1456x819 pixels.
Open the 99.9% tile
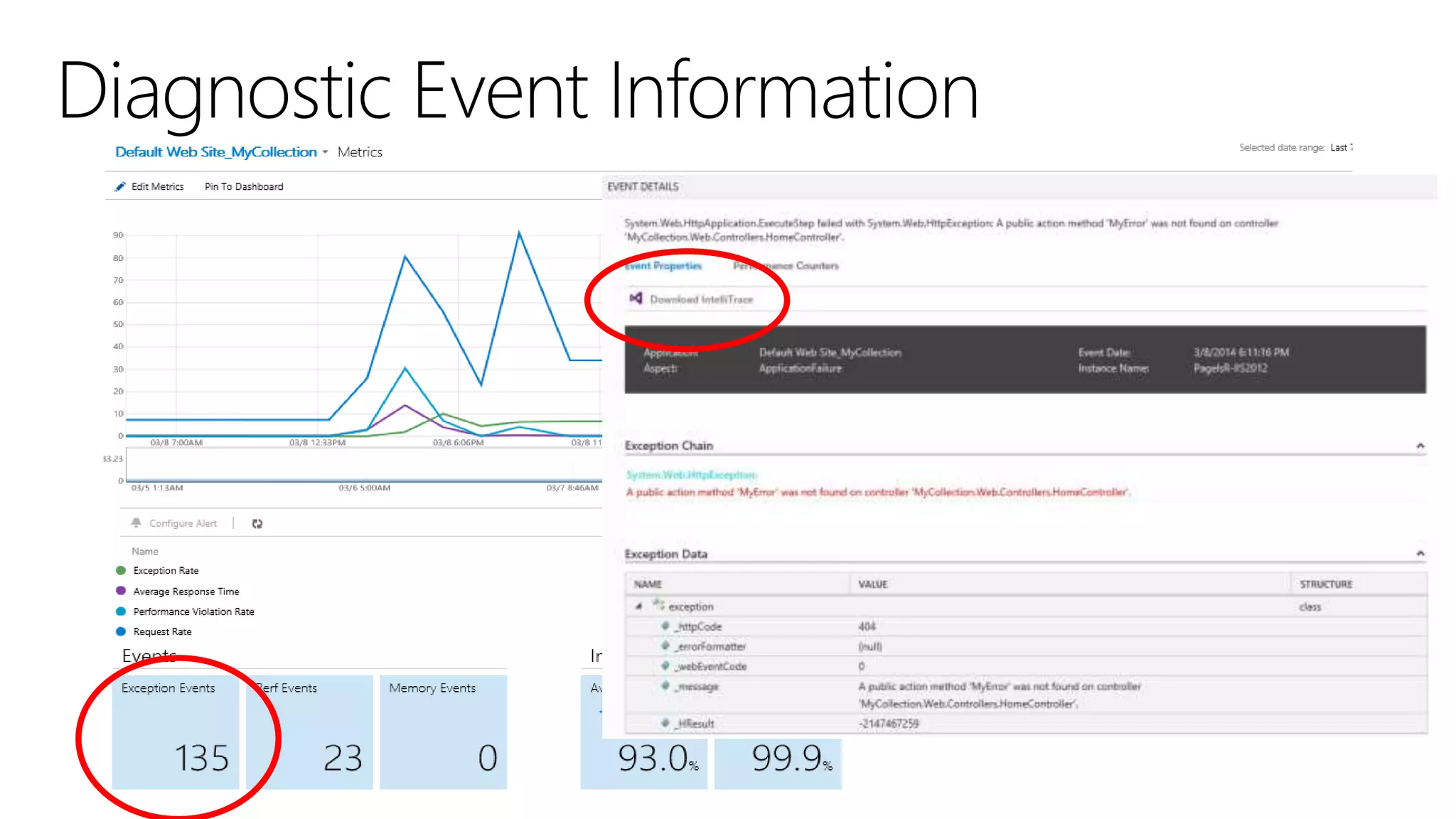click(778, 763)
